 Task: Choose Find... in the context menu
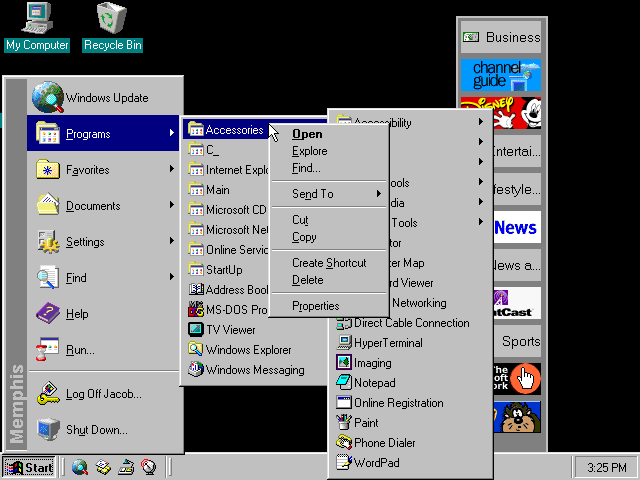click(x=329, y=168)
